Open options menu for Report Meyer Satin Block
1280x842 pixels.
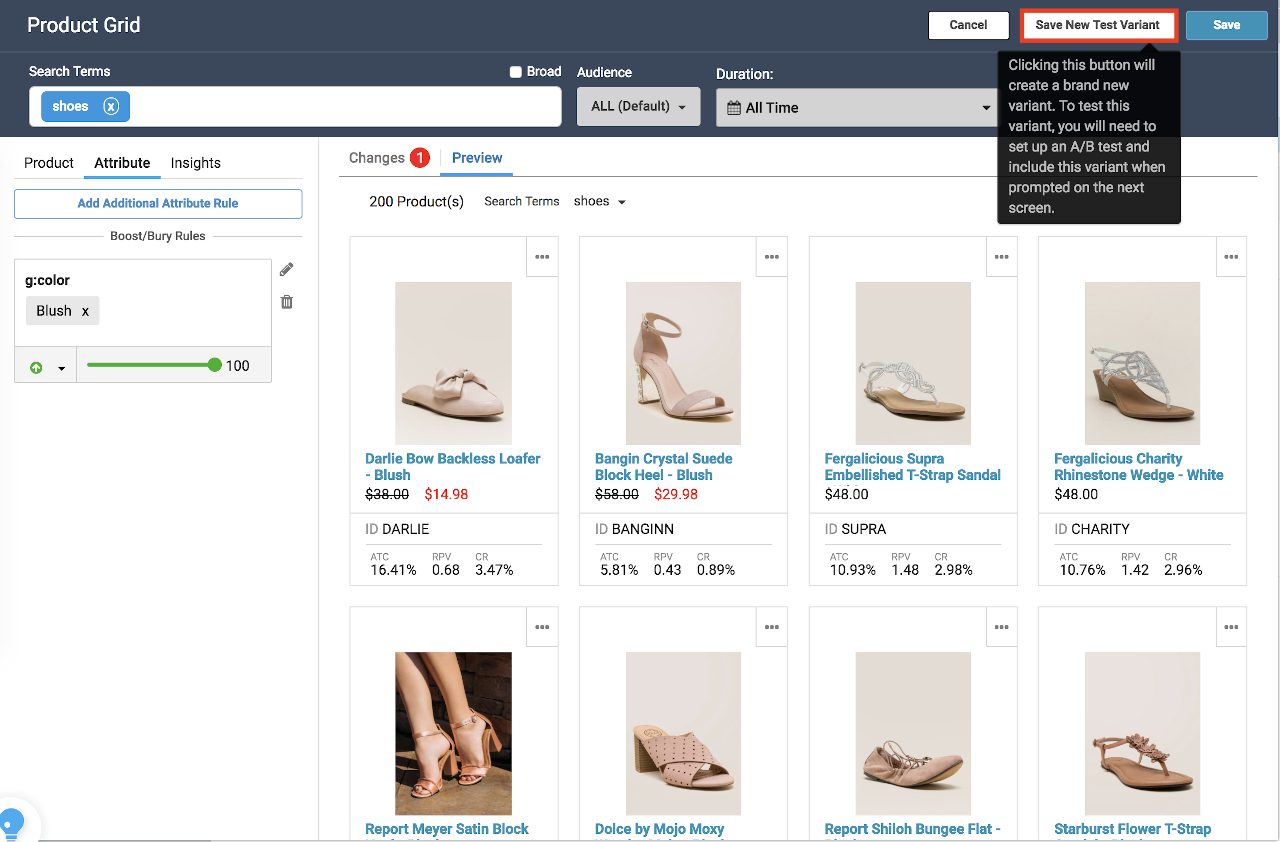(542, 627)
